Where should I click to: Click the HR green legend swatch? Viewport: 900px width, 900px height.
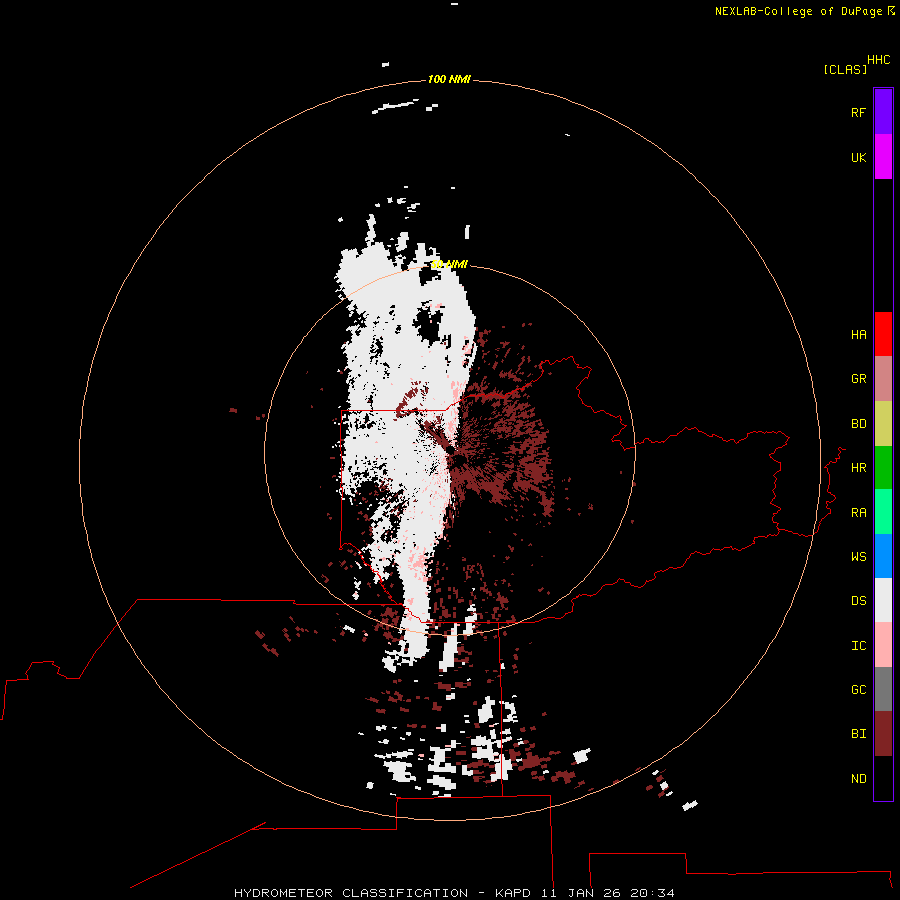(883, 468)
